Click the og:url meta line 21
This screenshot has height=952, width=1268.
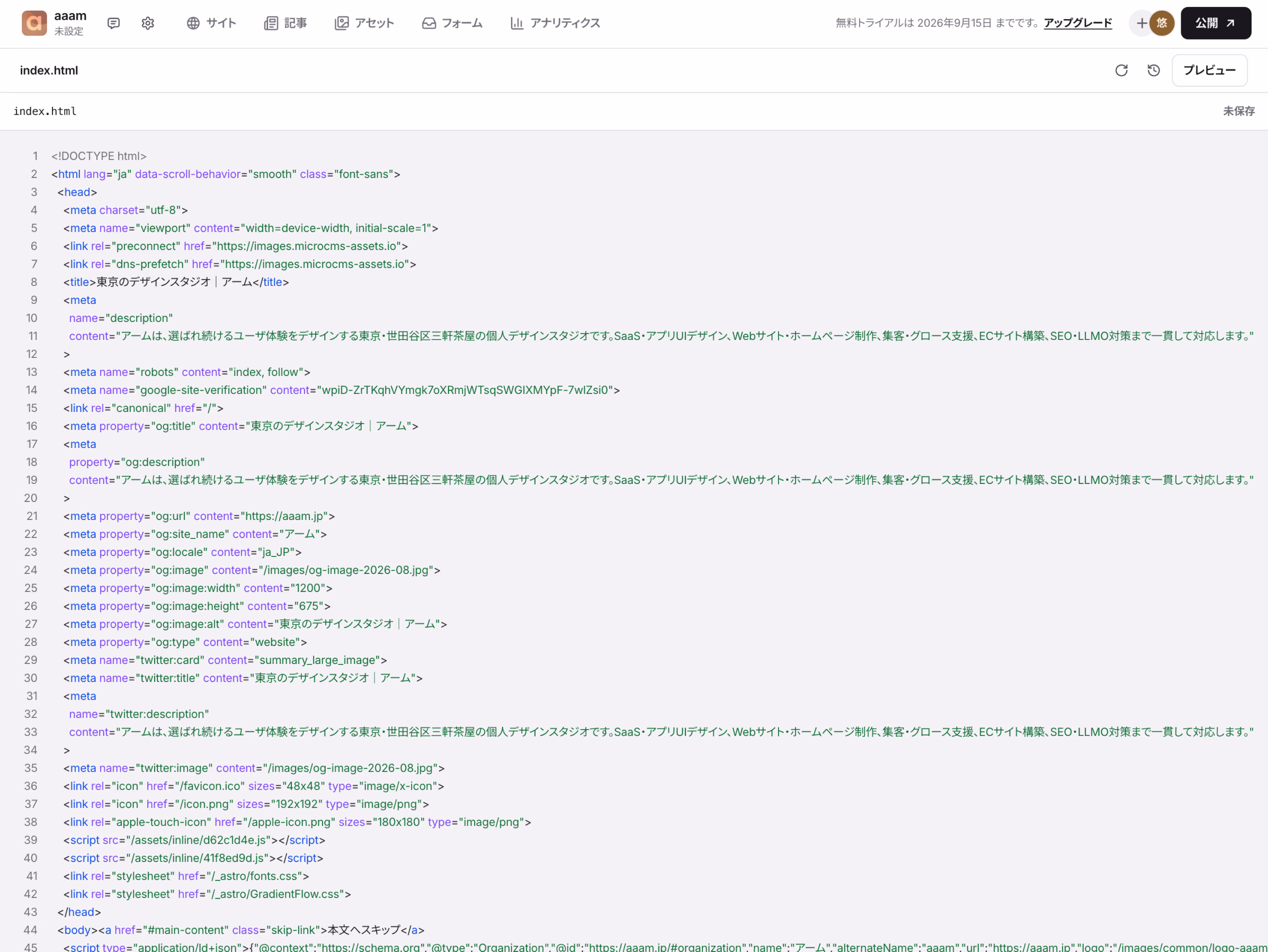pos(199,516)
